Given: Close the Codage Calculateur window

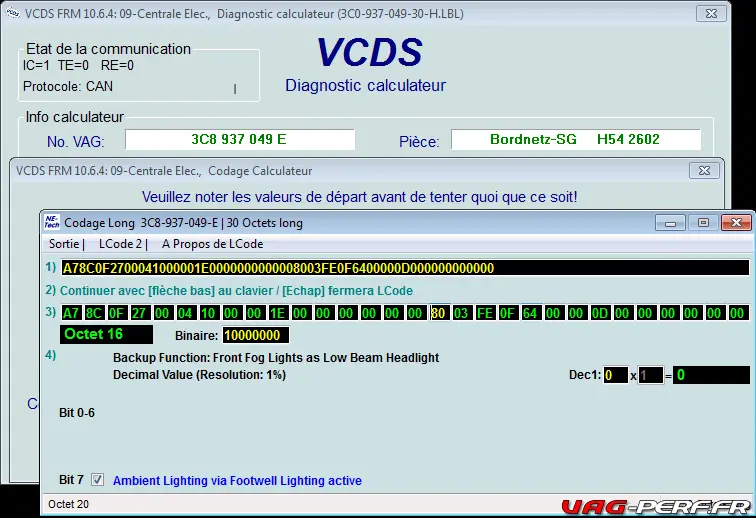Looking at the screenshot, I should 704,170.
